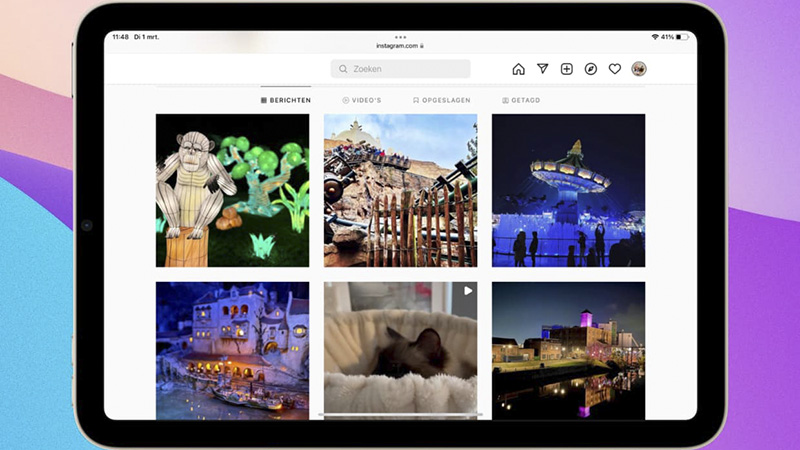Switch to the Opgeslagen tab

pyautogui.click(x=442, y=100)
